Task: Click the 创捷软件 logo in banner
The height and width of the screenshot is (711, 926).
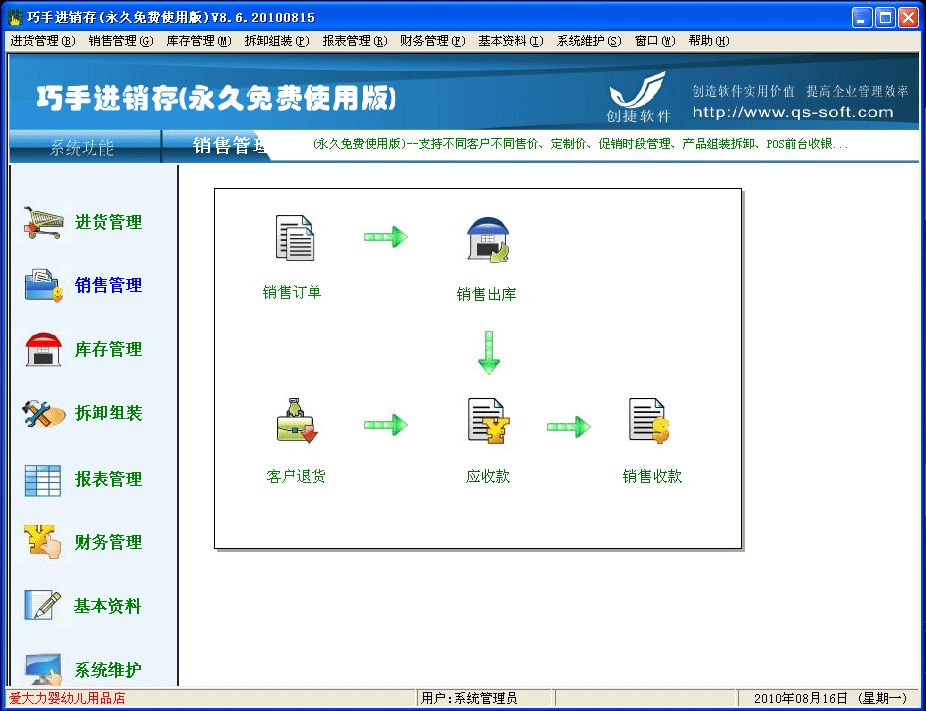Action: click(638, 97)
